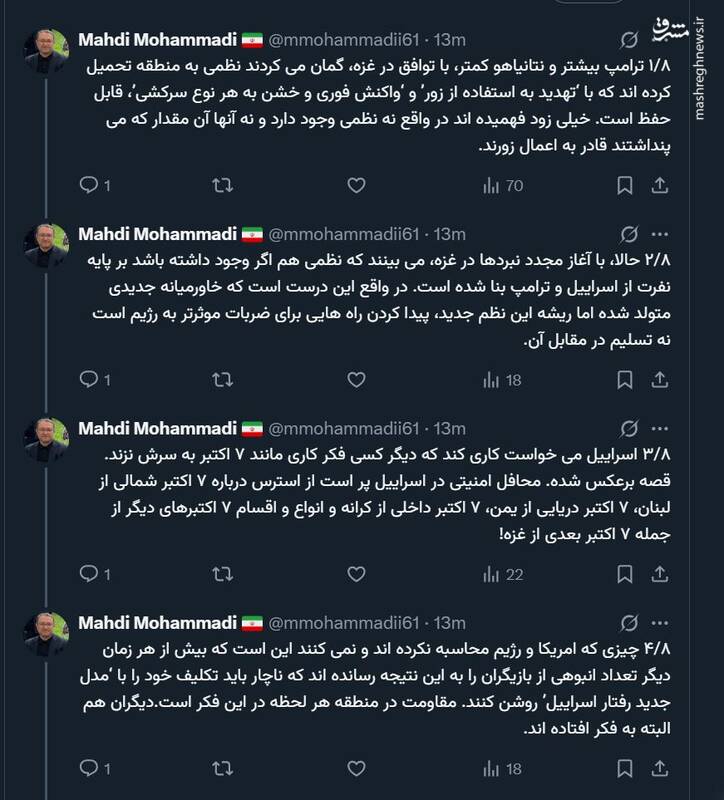724x800 pixels.
Task: Open more options menu on first tweet
Action: 660,41
